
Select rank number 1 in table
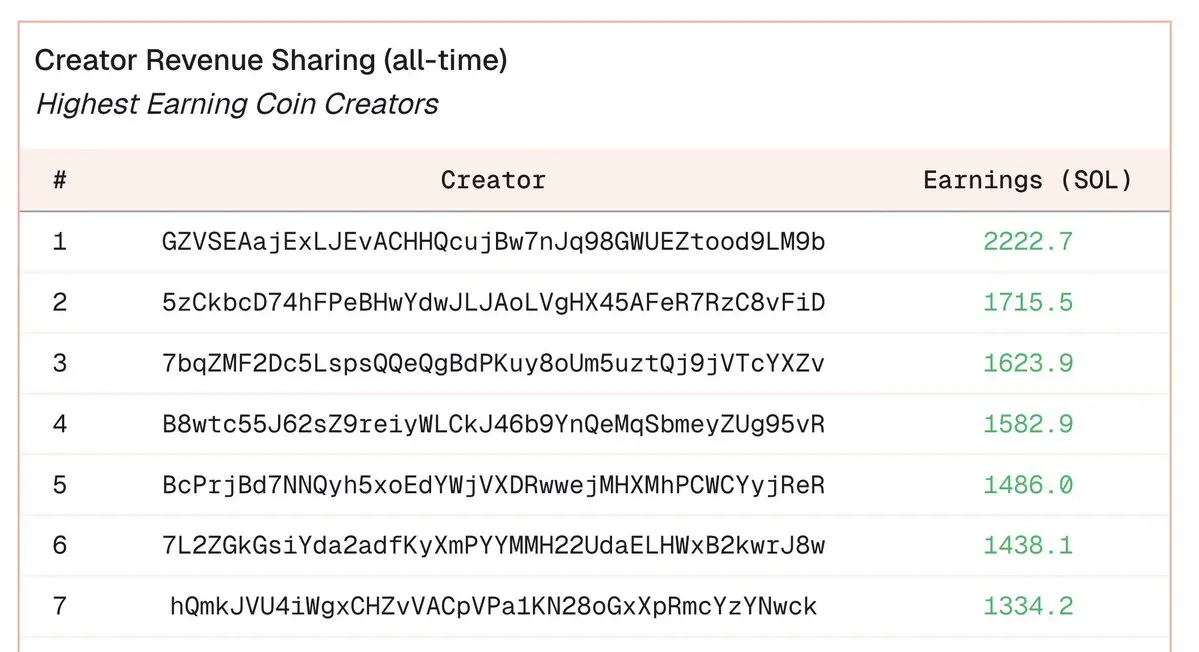click(x=60, y=242)
